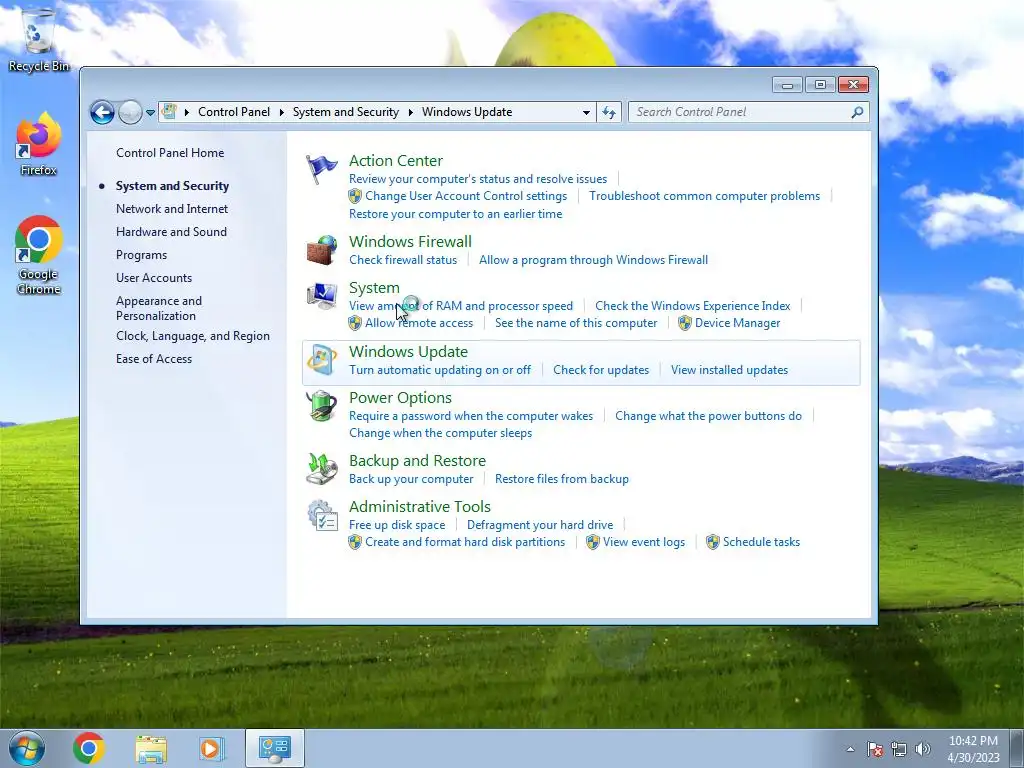Click the Power Options battery icon

322,406
